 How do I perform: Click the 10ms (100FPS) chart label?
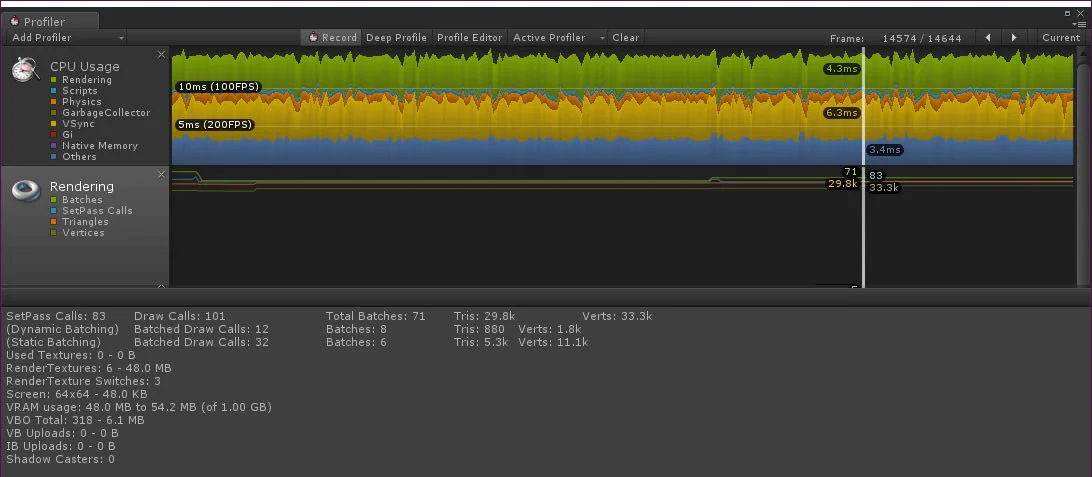coord(218,87)
